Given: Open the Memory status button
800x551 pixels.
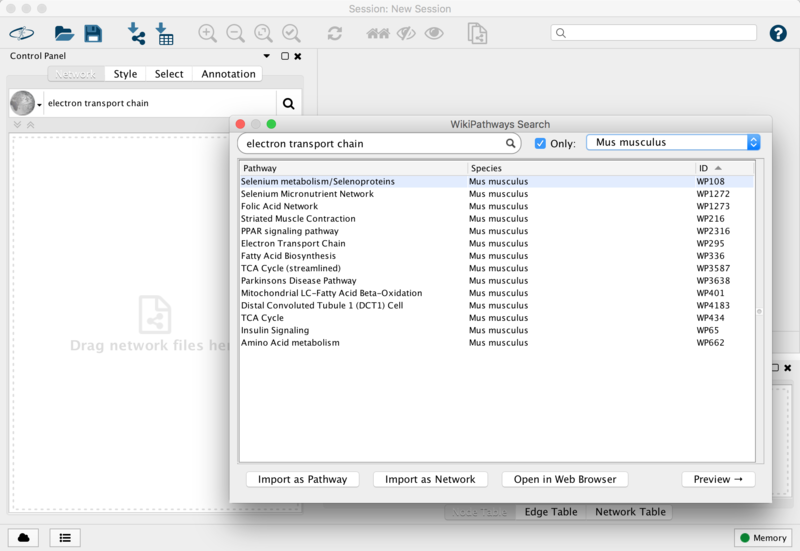Looking at the screenshot, I should [763, 538].
